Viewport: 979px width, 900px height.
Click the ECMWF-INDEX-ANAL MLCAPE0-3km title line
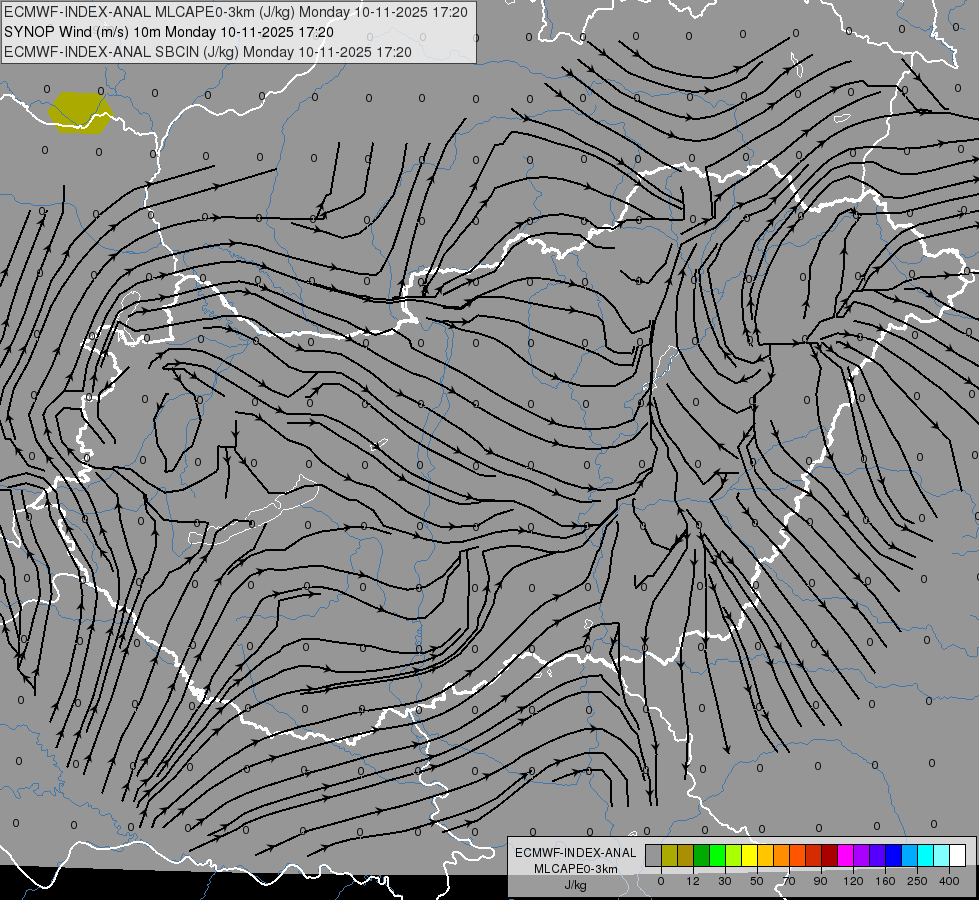235,12
